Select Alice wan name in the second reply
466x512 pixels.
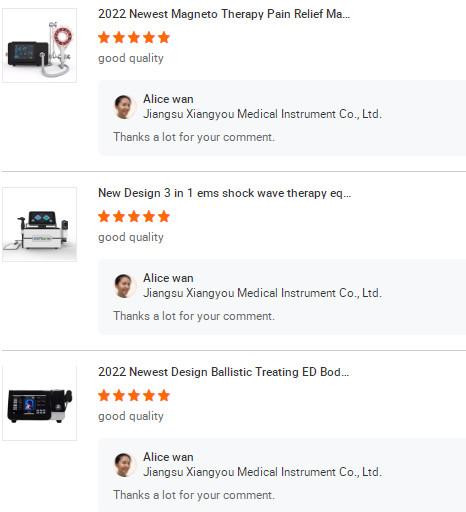(x=168, y=278)
